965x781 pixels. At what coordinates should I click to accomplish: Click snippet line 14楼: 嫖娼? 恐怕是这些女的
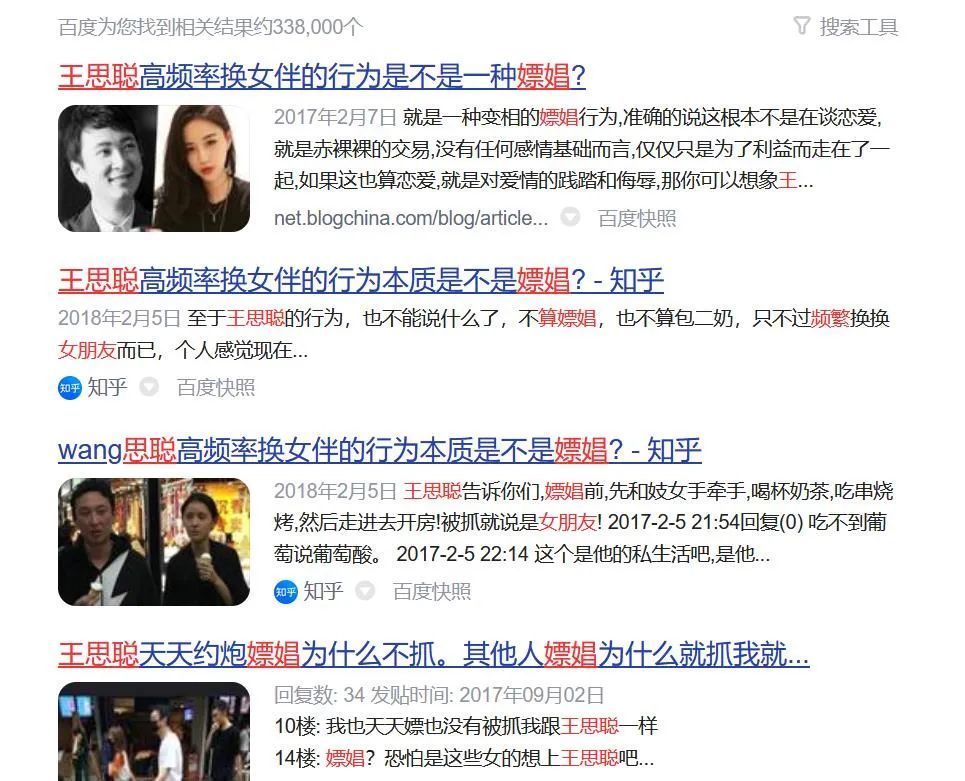(464, 758)
